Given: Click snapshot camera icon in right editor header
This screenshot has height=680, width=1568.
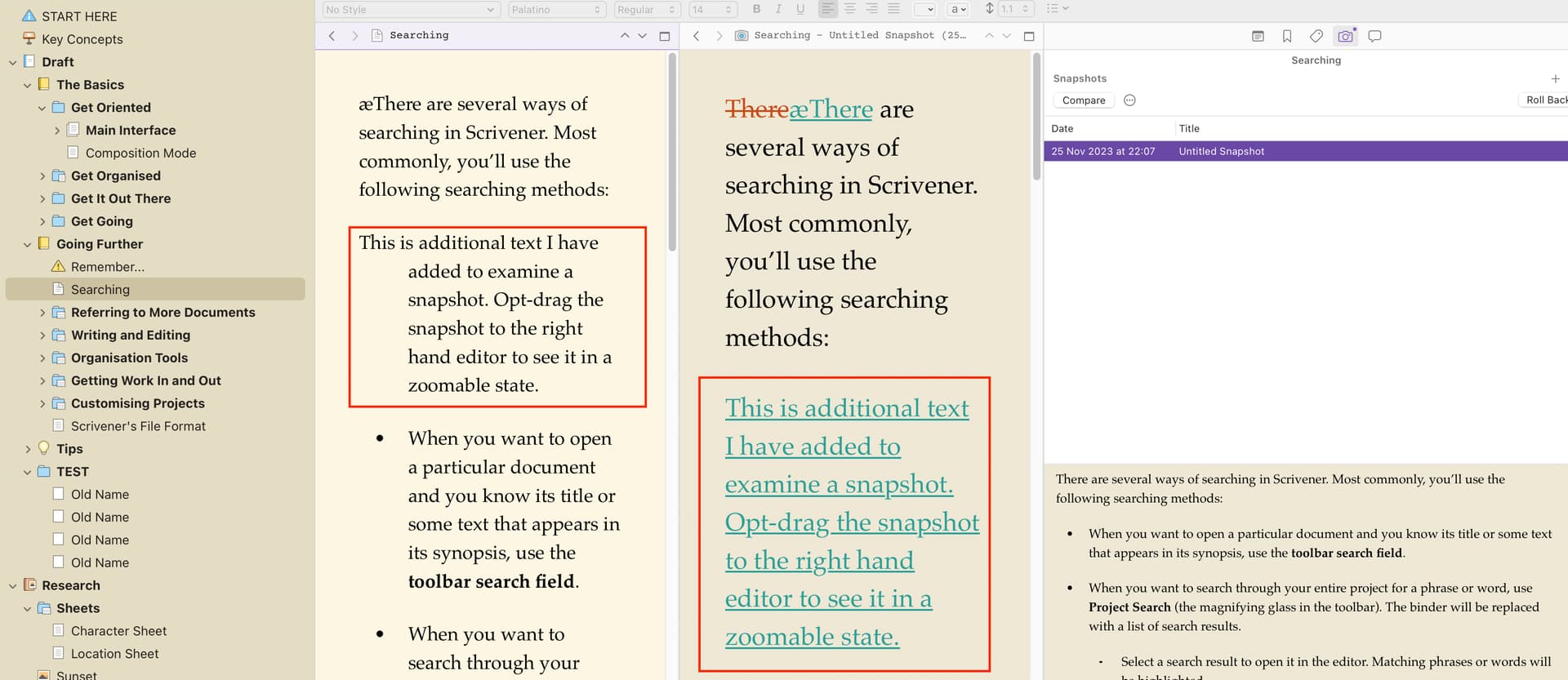Looking at the screenshot, I should 741,36.
